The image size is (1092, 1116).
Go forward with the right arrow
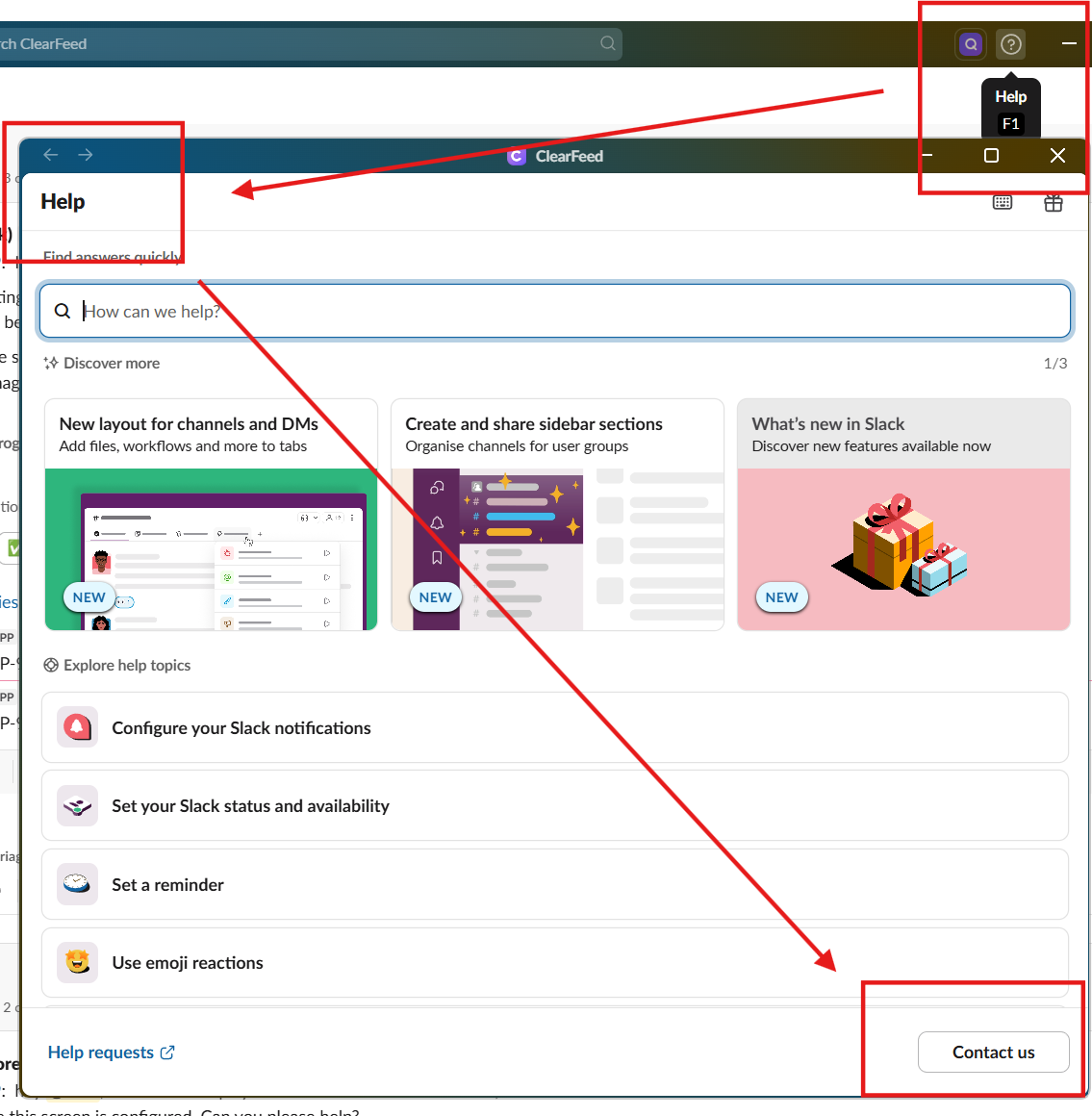tap(86, 155)
